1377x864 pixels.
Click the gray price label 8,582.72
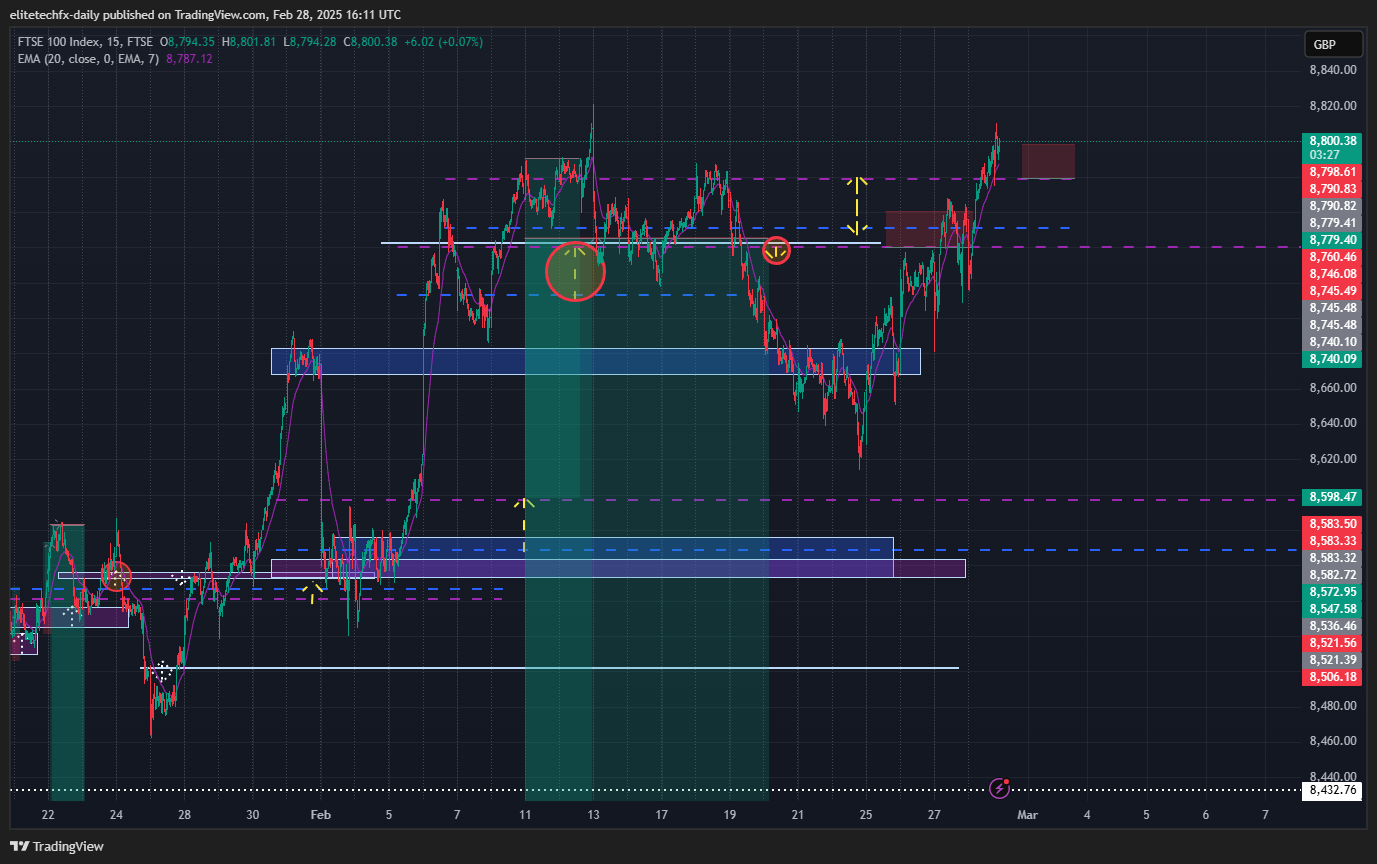pyautogui.click(x=1332, y=575)
